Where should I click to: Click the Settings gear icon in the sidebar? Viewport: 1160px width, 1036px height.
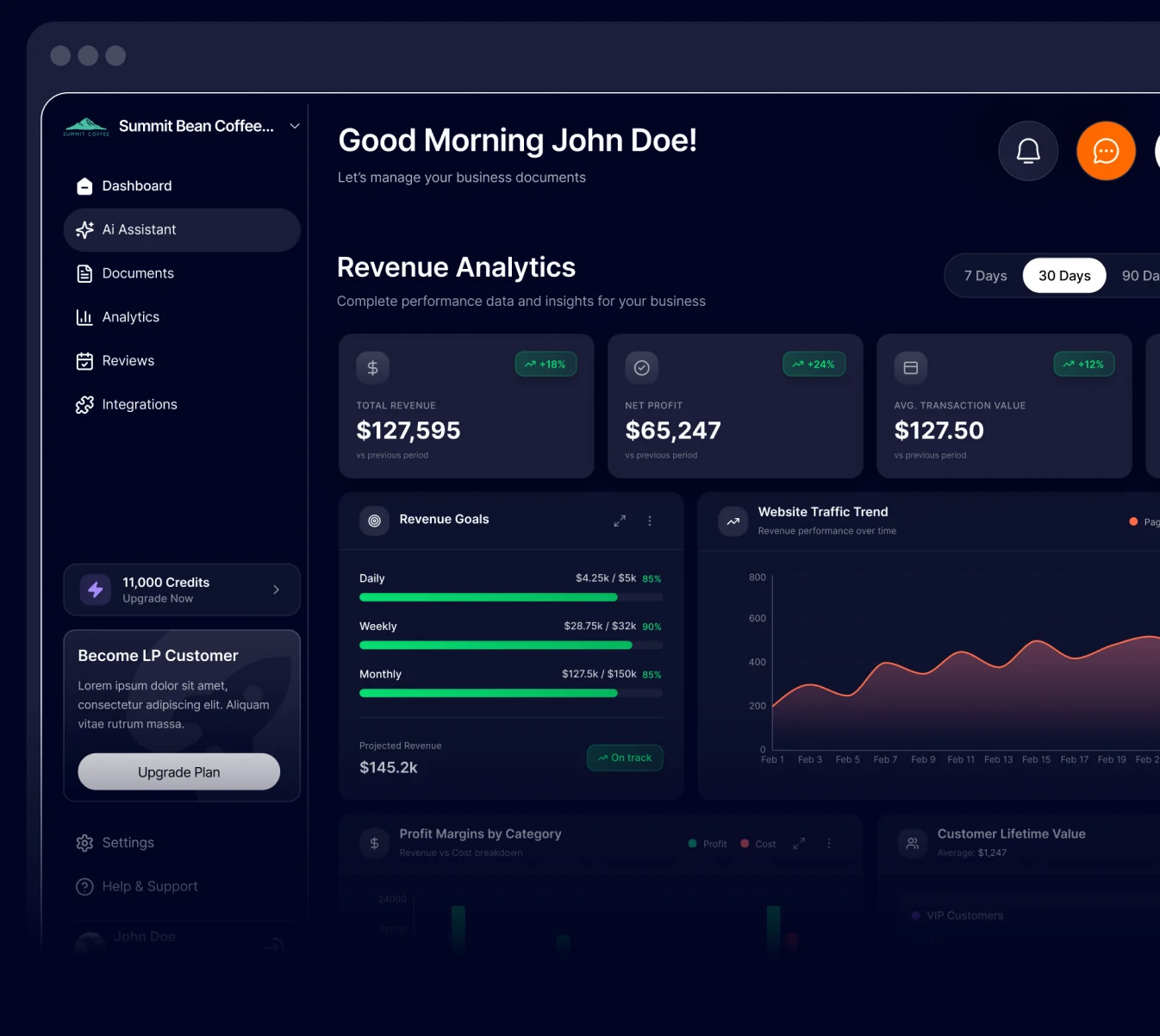[x=84, y=843]
